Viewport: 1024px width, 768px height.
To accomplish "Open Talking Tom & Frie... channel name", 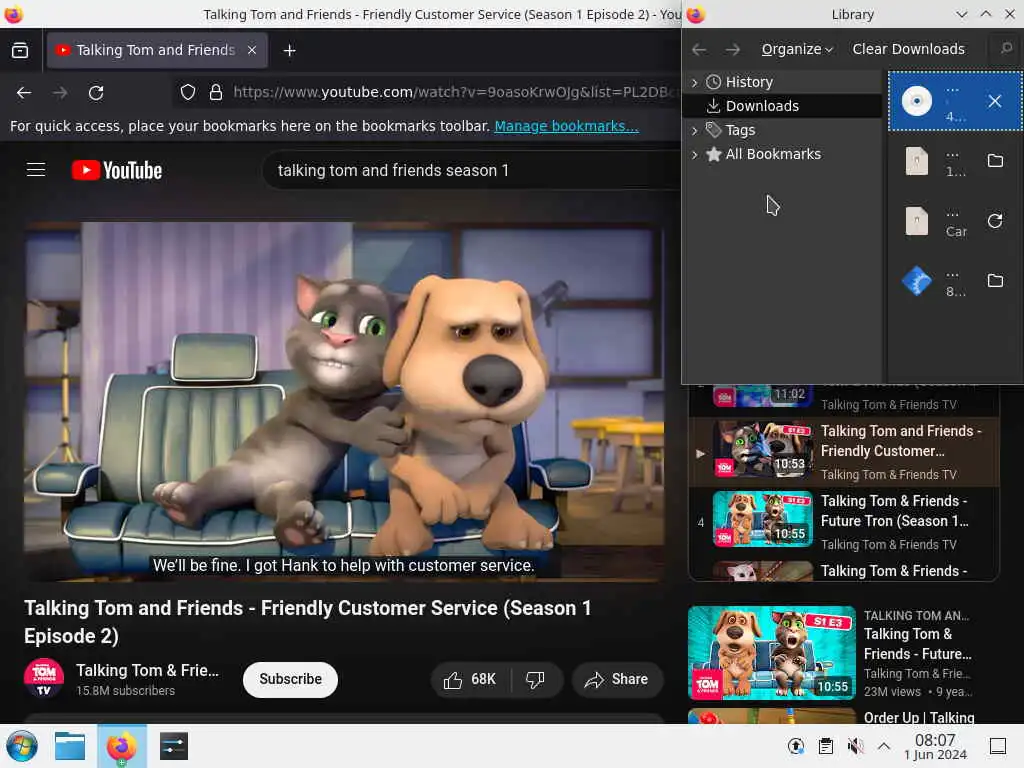I will point(147,671).
